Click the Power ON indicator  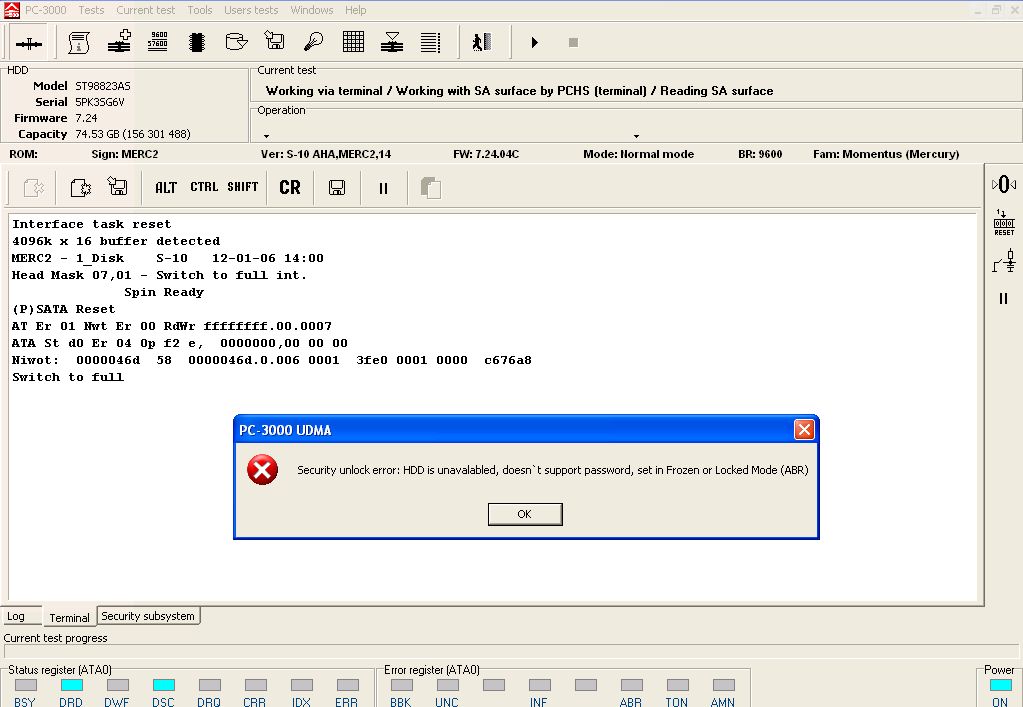pyautogui.click(x=1000, y=685)
